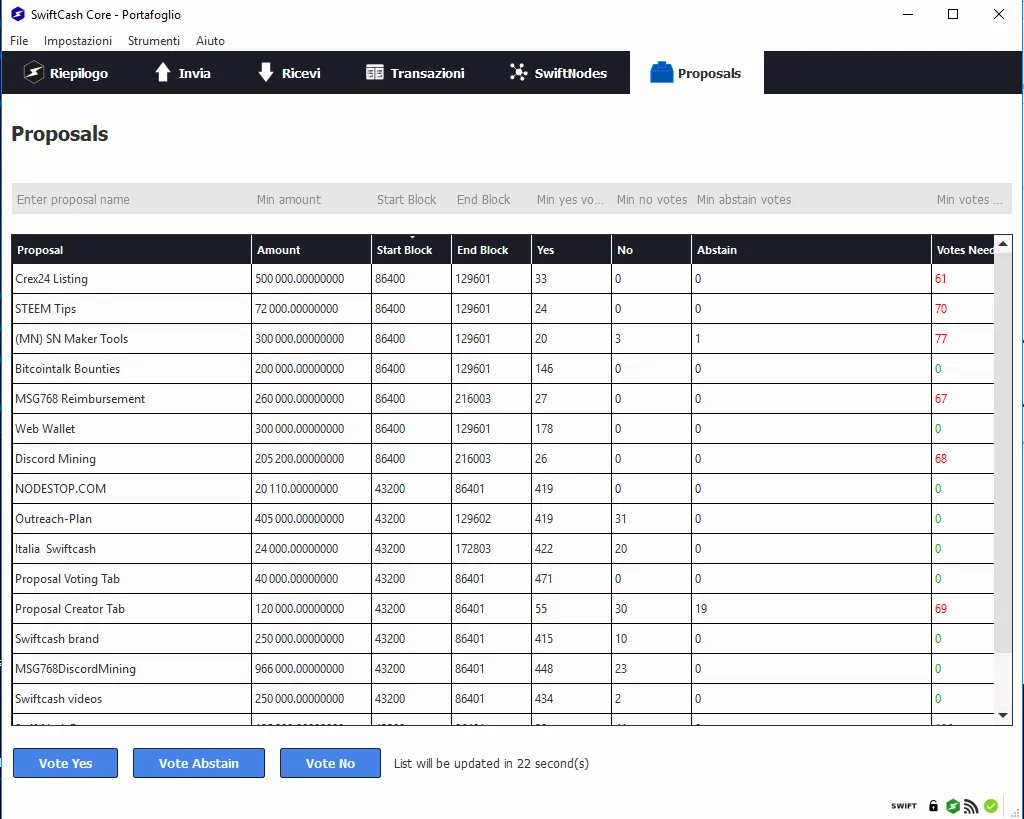Screen dimensions: 1024x819
Task: Sort by the Votes Needed column header
Action: coord(963,249)
